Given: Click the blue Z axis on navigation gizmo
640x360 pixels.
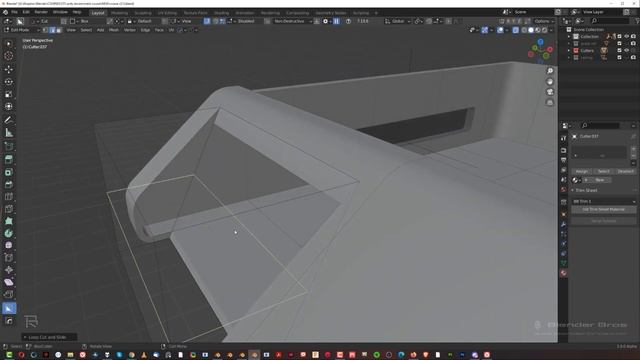Looking at the screenshot, I should tap(540, 42).
